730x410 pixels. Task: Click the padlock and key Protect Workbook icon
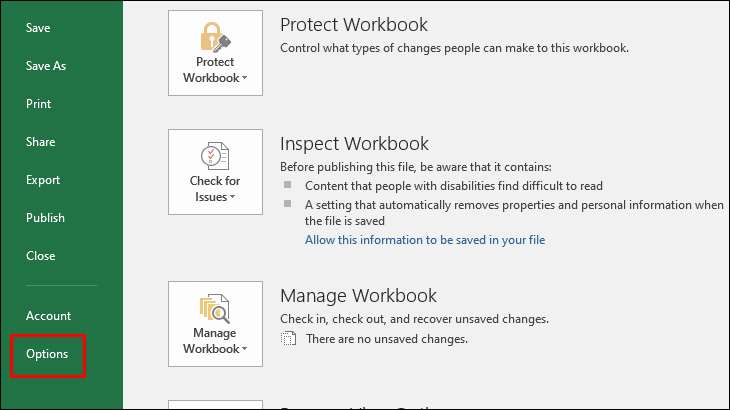(215, 37)
